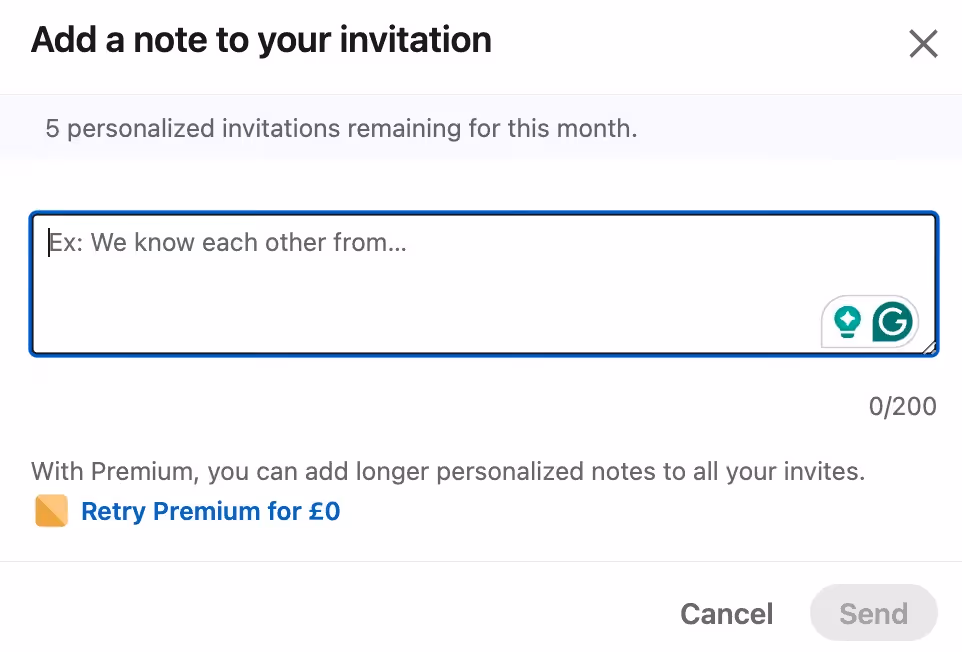Click the "5" in the remaining invitations notice
This screenshot has width=962, height=652.
tap(52, 128)
